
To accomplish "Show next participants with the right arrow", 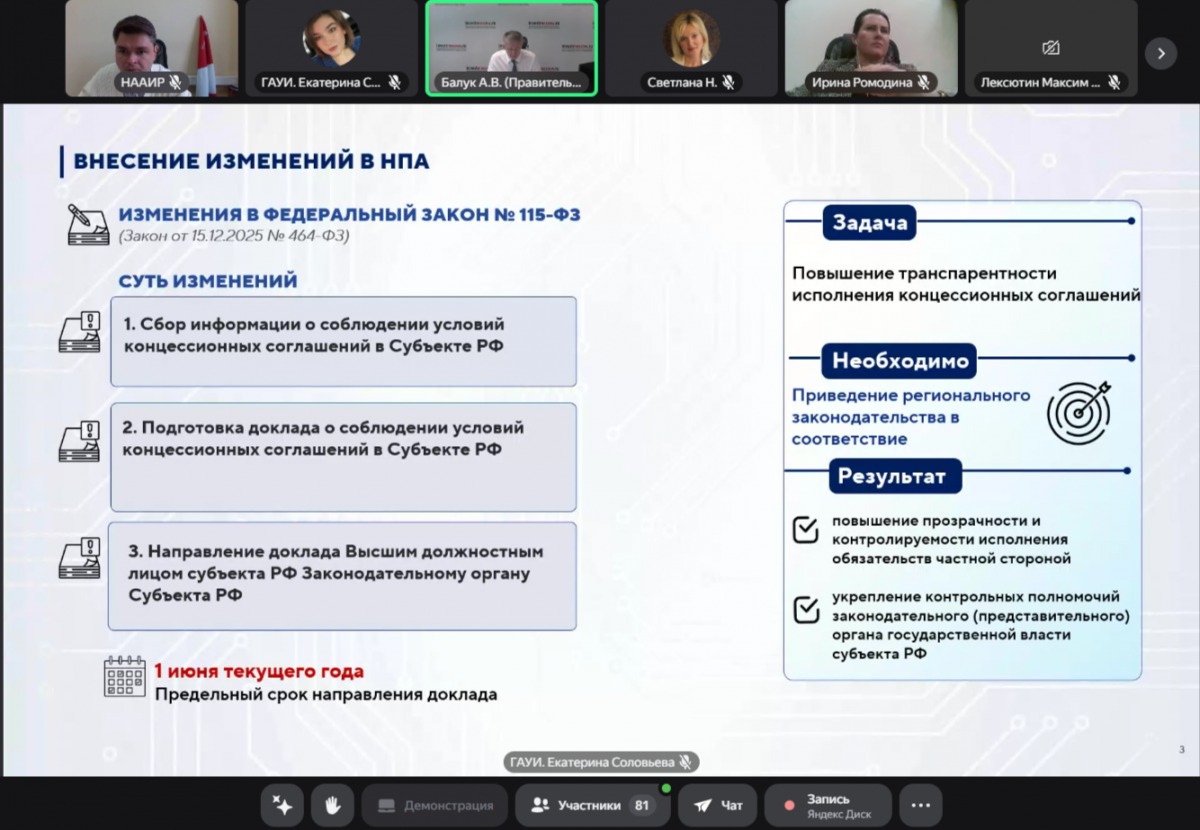I will pos(1160,53).
